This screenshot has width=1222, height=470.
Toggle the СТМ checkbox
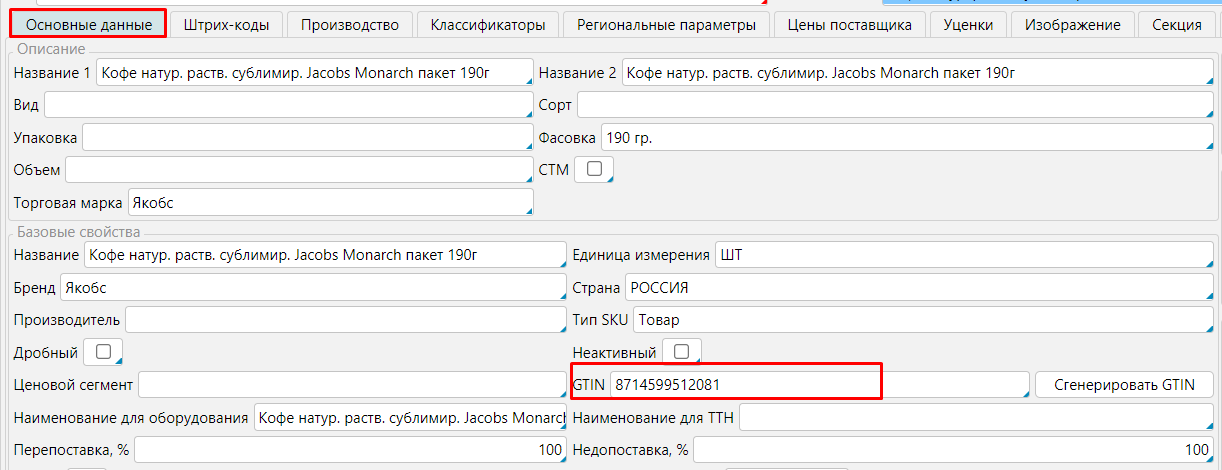(x=594, y=169)
